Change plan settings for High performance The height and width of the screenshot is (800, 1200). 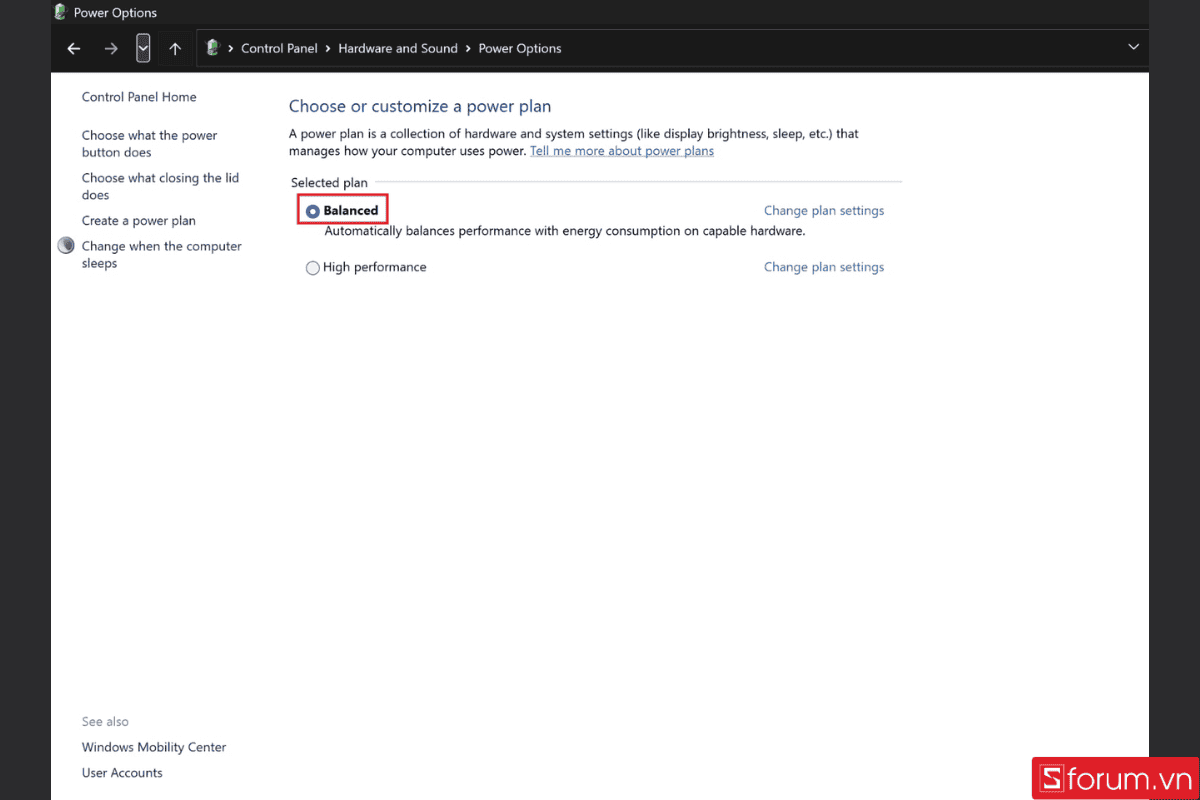pyautogui.click(x=824, y=267)
